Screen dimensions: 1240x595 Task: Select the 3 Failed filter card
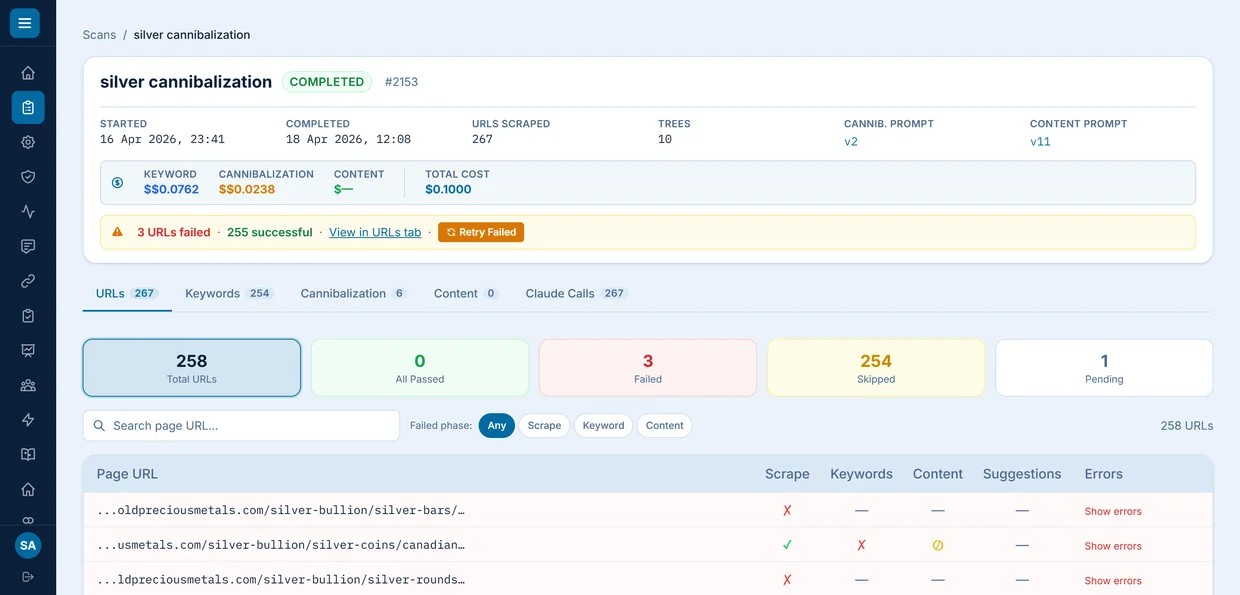tap(648, 368)
